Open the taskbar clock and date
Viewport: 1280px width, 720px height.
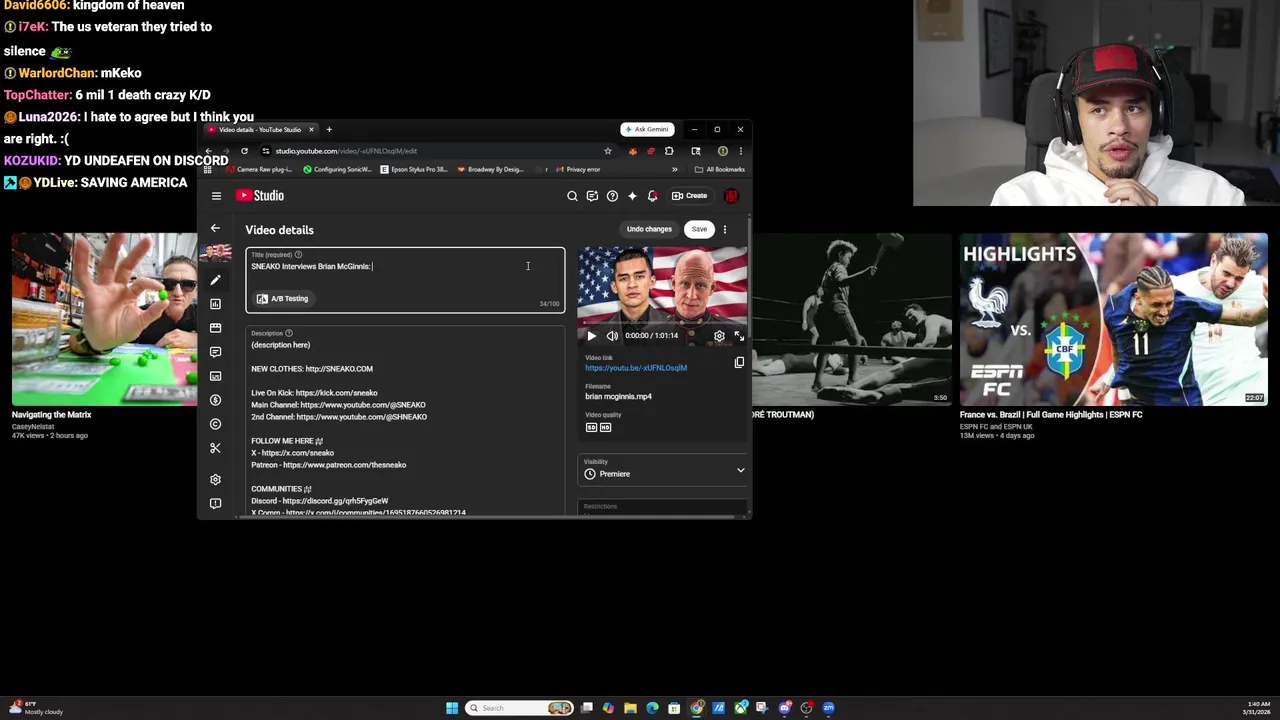tap(1257, 708)
